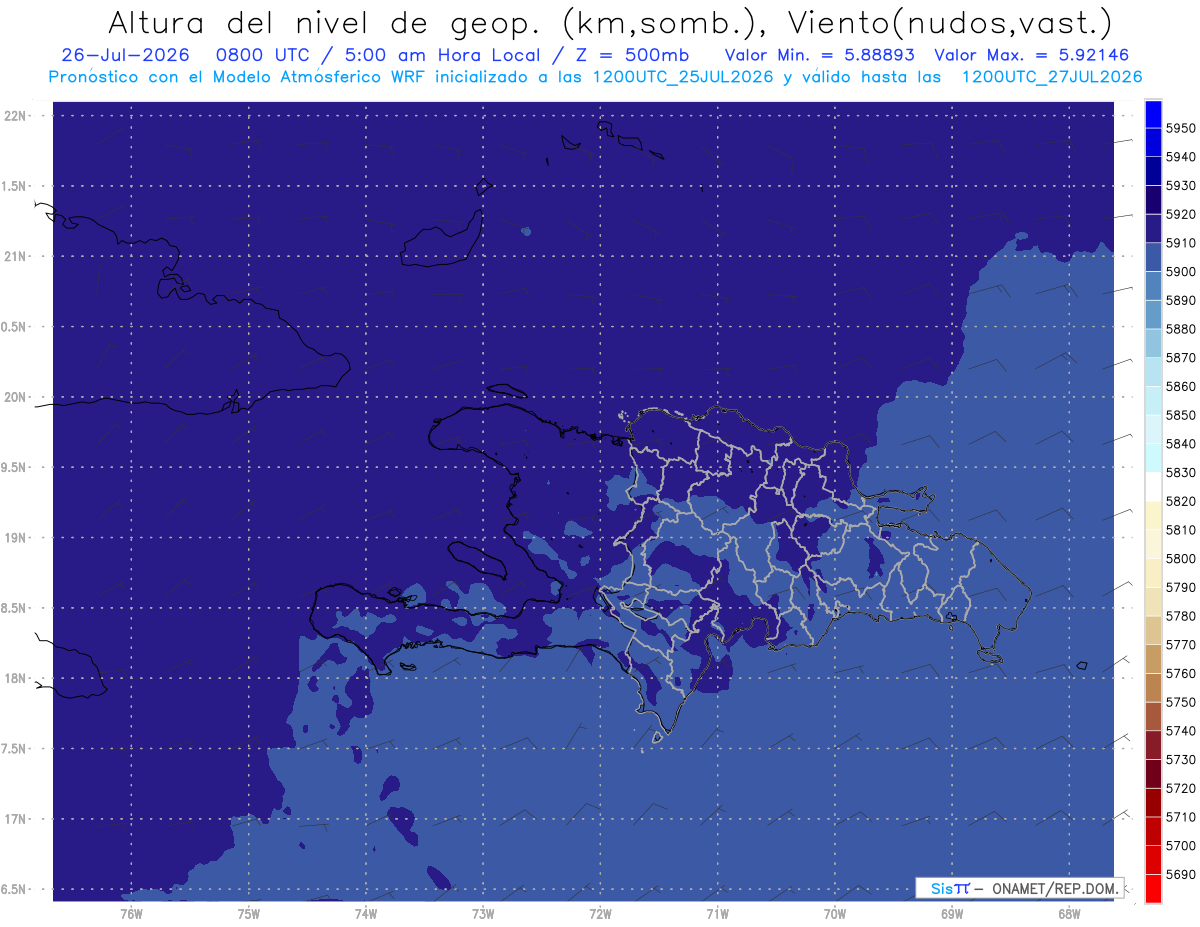Click colorbar swatch between 5910 and 5900
1200x927 pixels.
point(1152,258)
